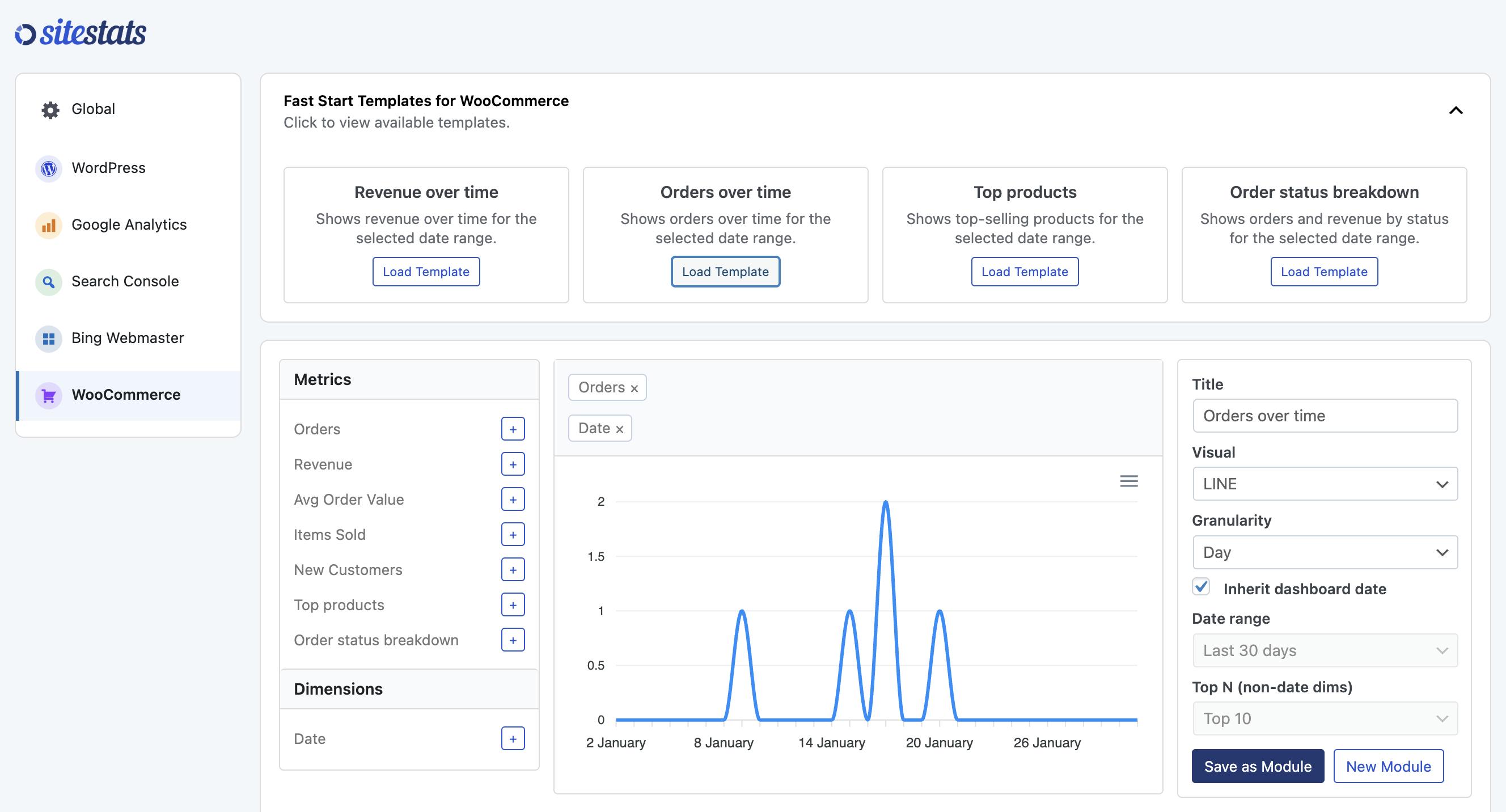This screenshot has width=1506, height=812.
Task: Uncheck Inherit dashboard date
Action: 1202,586
